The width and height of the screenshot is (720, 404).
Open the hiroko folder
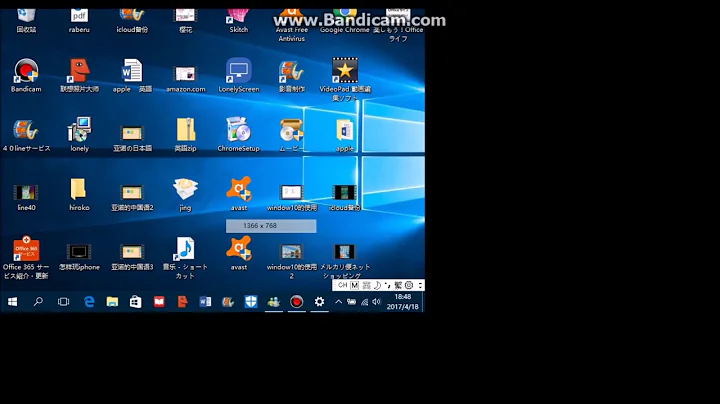[79, 189]
